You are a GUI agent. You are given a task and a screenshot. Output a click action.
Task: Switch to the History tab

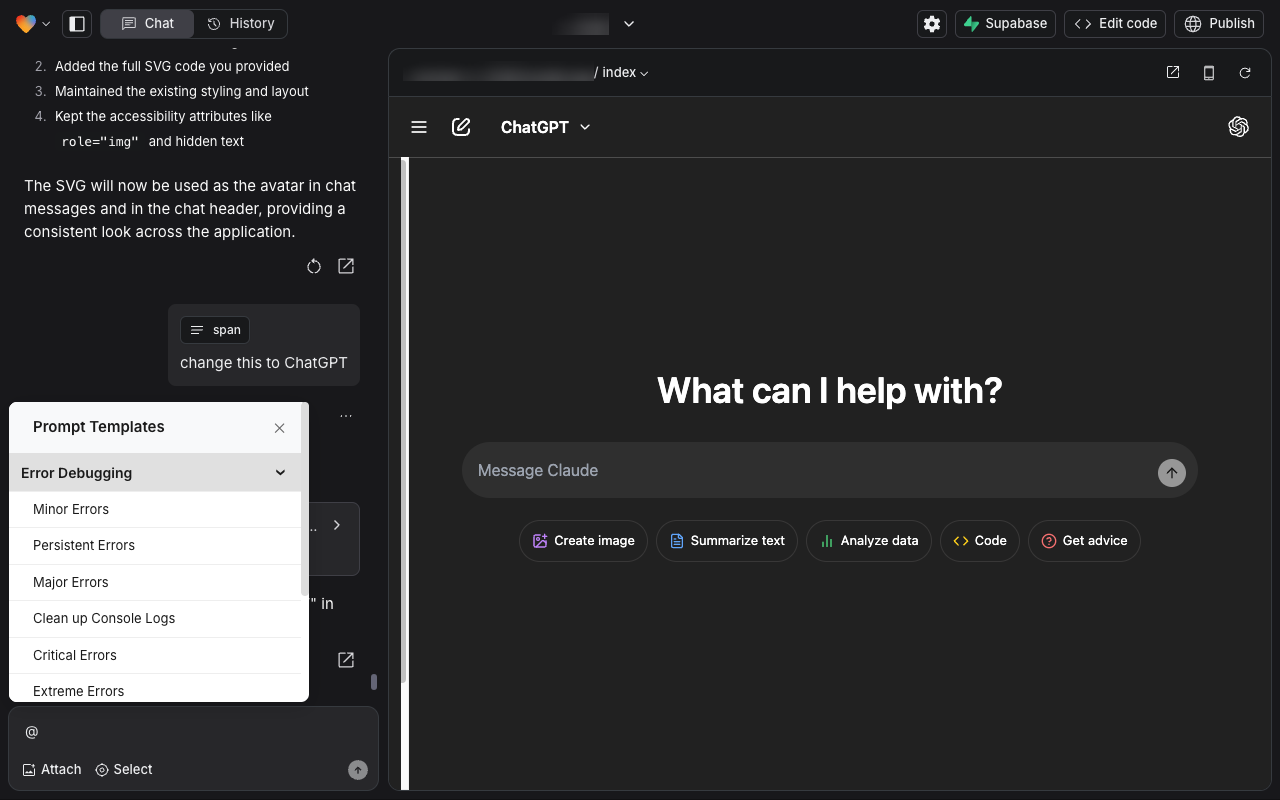(240, 24)
